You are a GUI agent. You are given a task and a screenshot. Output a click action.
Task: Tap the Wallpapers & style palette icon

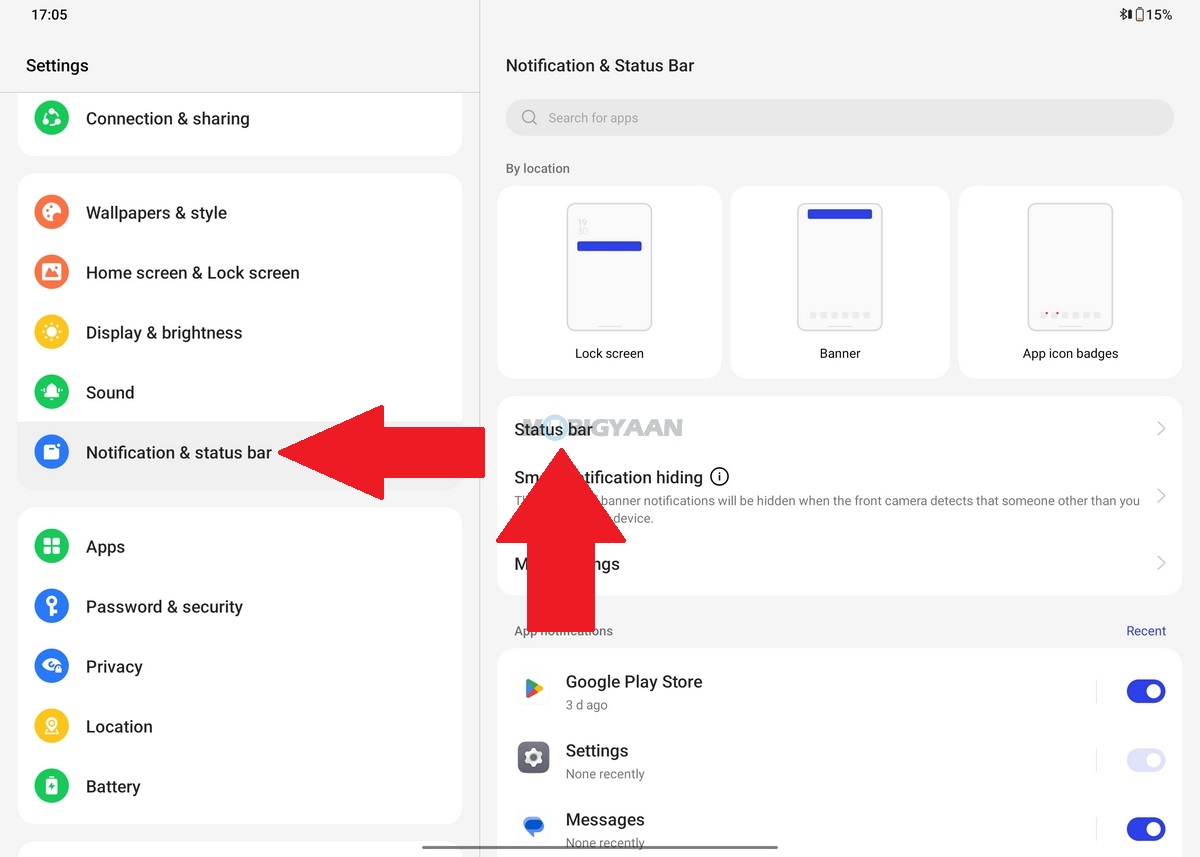point(51,213)
